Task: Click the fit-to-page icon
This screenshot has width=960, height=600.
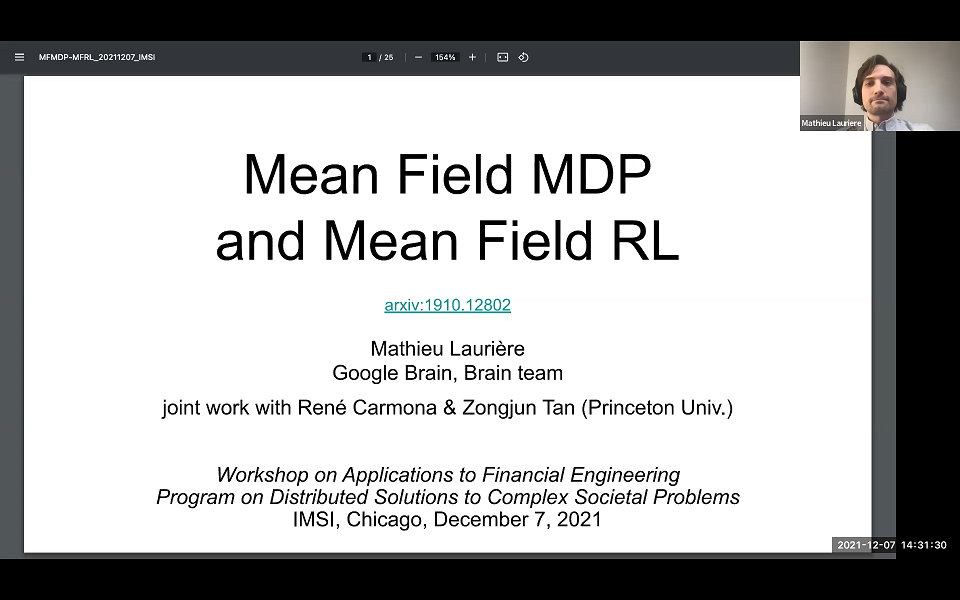Action: [x=502, y=57]
